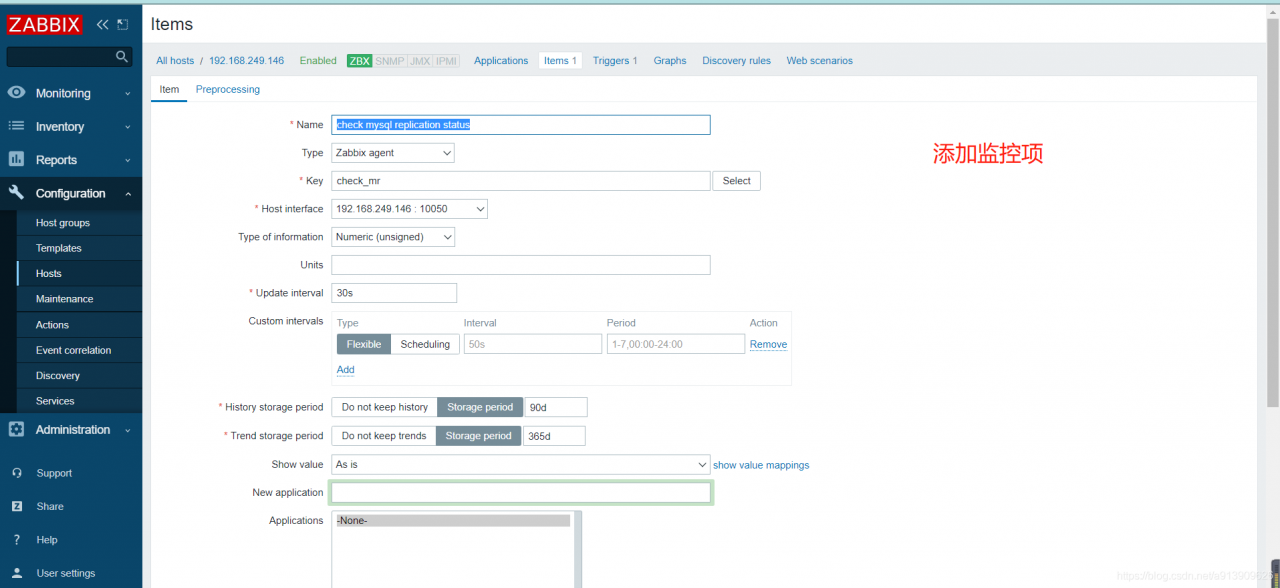Click the Configuration wrench icon
The image size is (1280, 588).
click(16, 193)
